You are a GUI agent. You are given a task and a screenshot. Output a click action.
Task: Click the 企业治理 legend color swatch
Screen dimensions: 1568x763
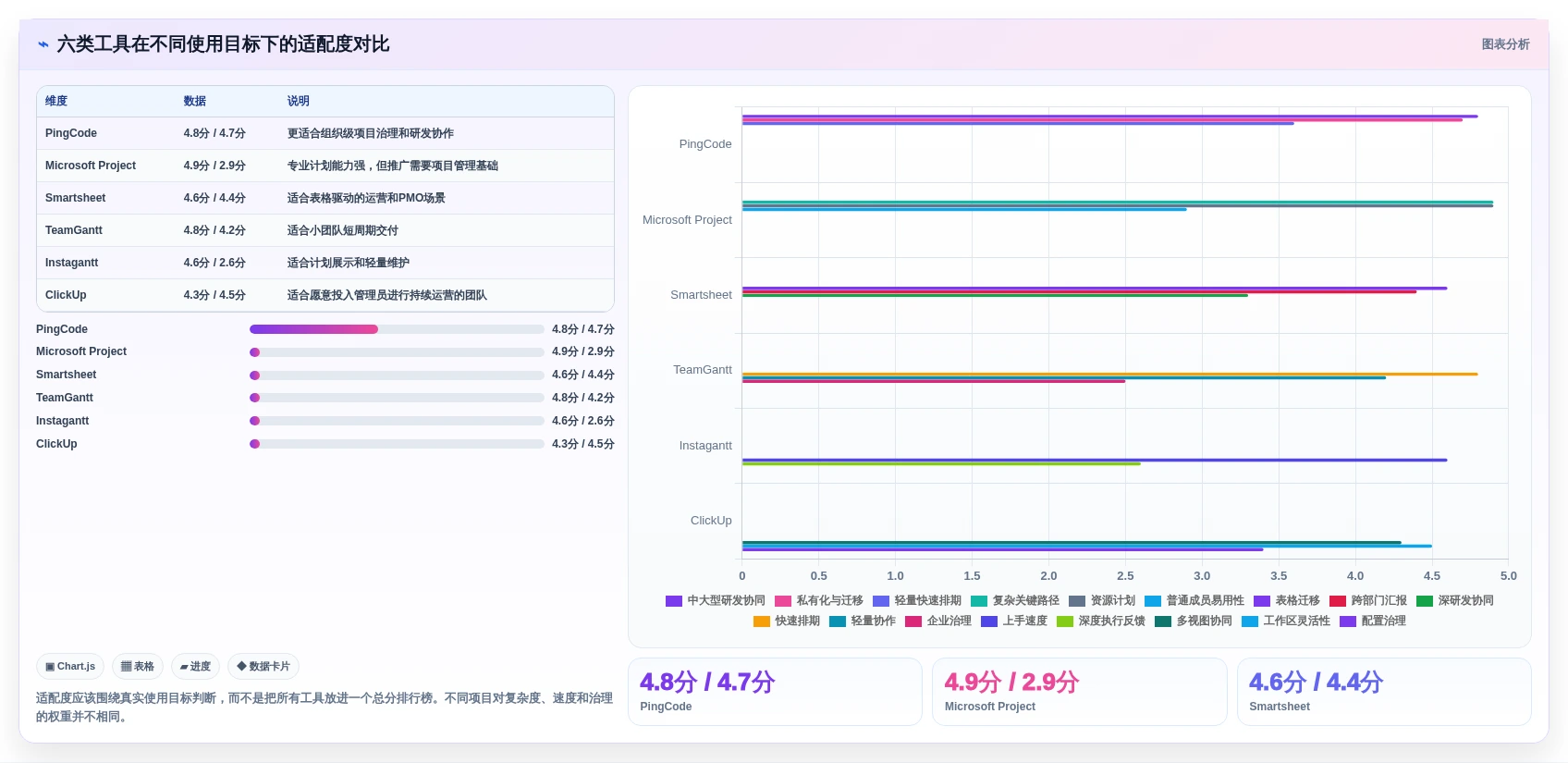click(913, 621)
